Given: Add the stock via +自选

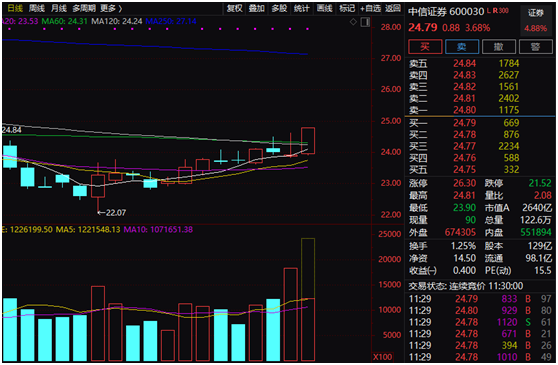Looking at the screenshot, I should pos(370,8).
